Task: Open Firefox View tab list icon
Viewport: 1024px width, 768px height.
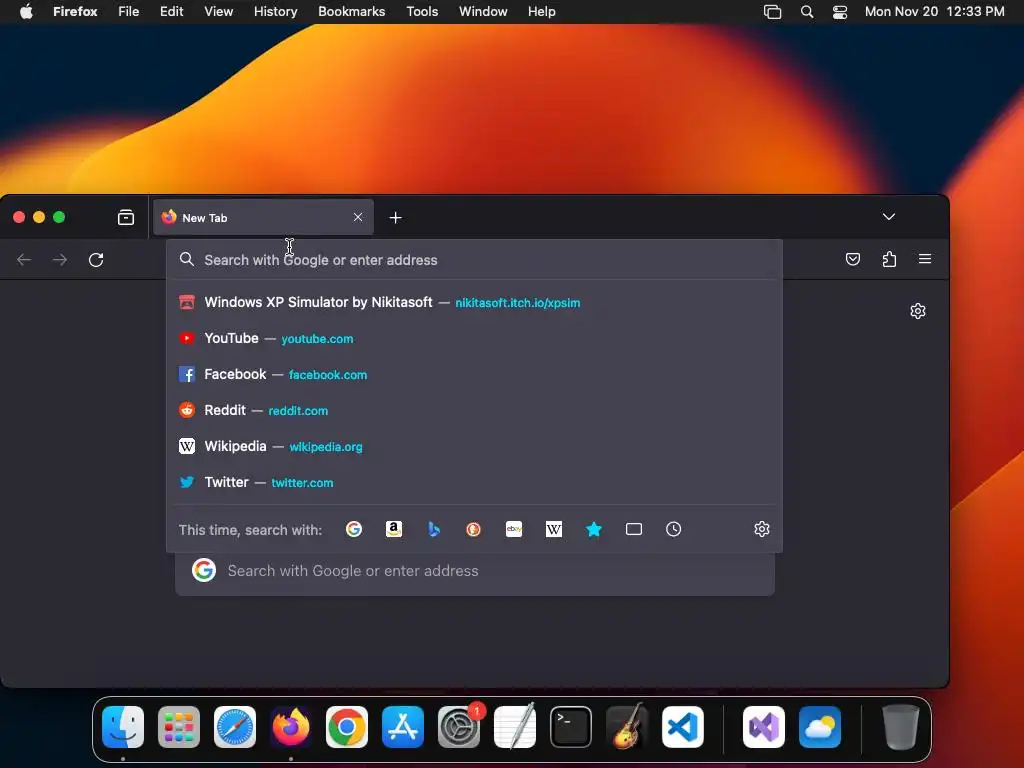Action: pos(125,217)
